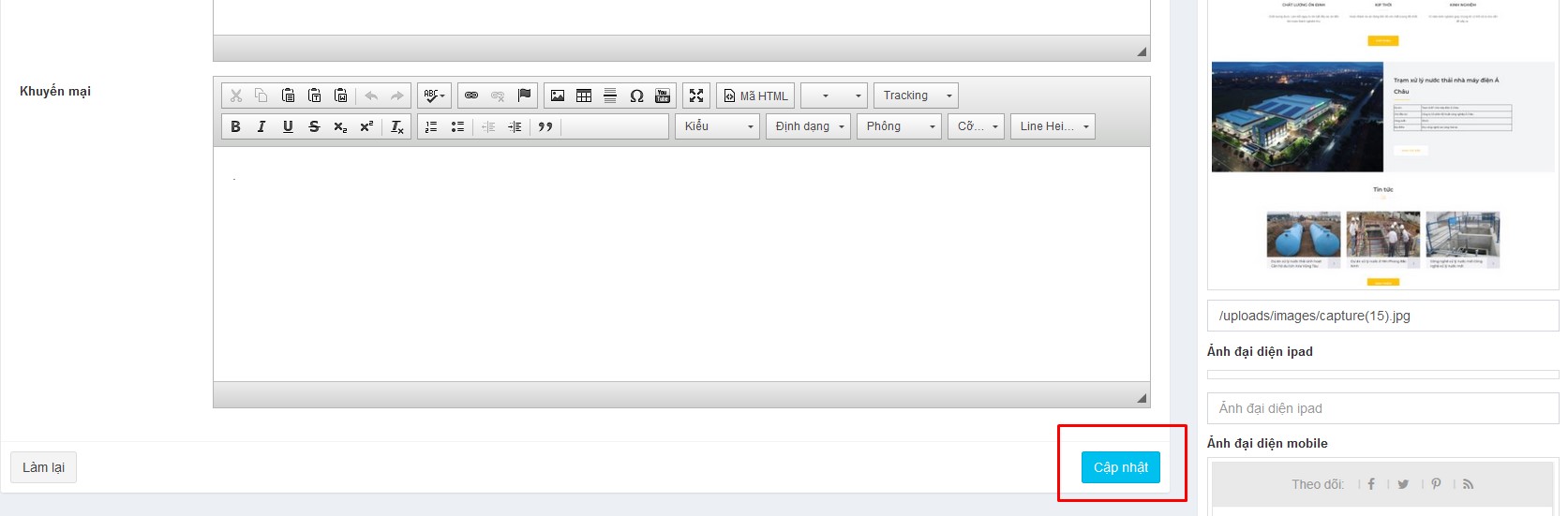Viewport: 1568px width, 516px height.
Task: Toggle the bulleted list
Action: coord(457,126)
